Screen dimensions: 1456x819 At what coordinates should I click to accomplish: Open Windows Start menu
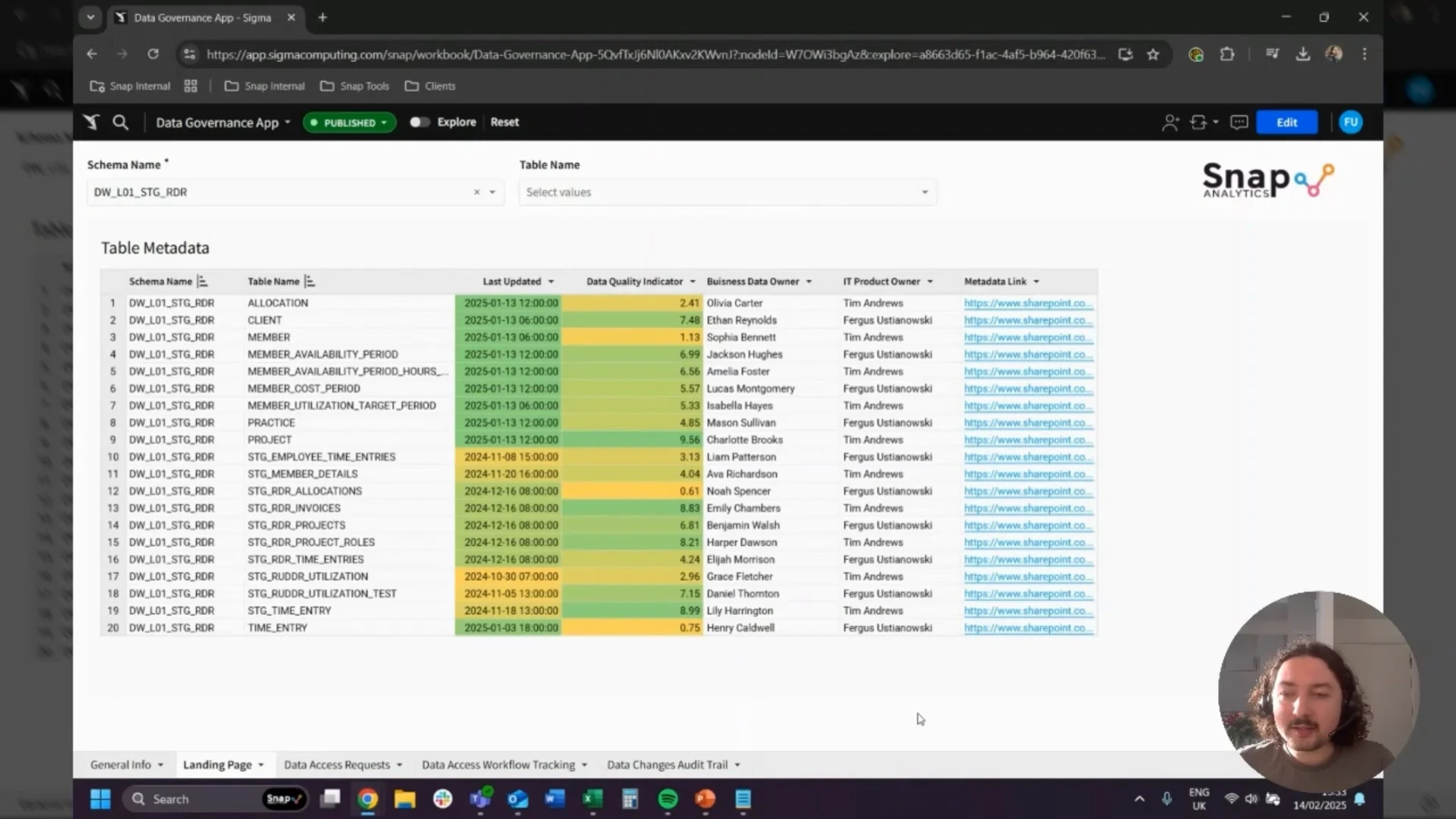(x=100, y=799)
